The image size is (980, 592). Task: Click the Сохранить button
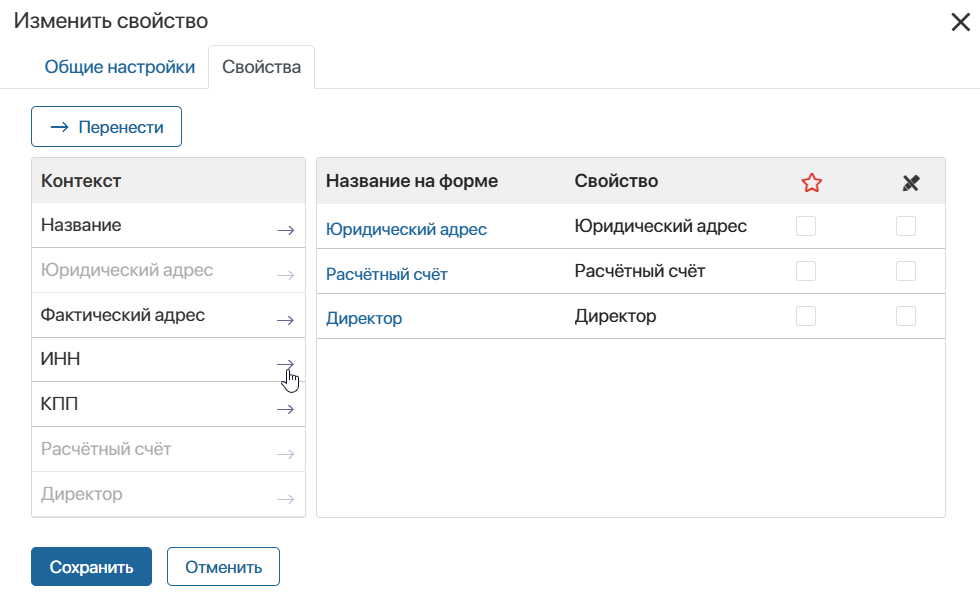tap(91, 566)
